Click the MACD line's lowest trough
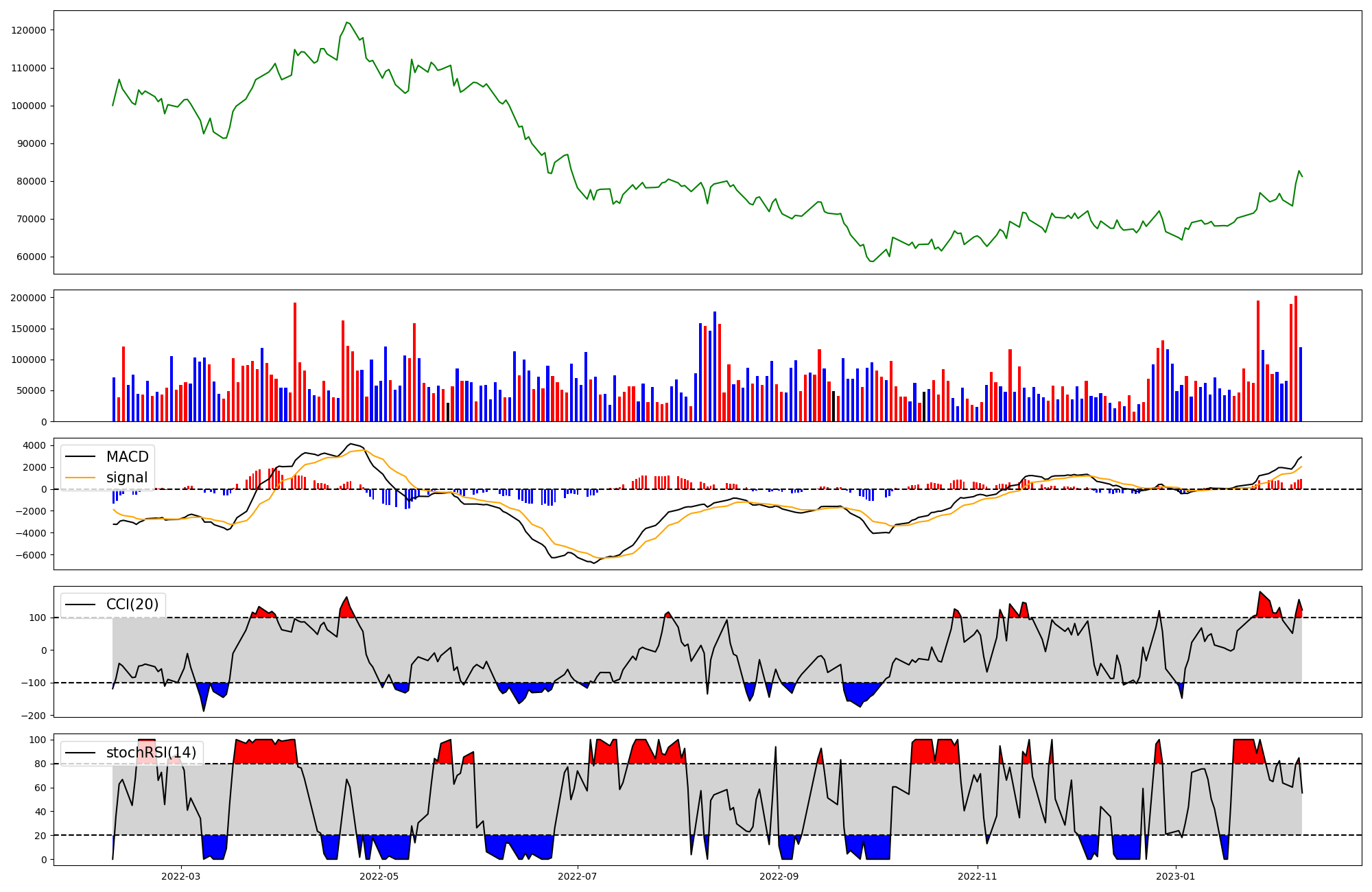The height and width of the screenshot is (892, 1372). [594, 563]
